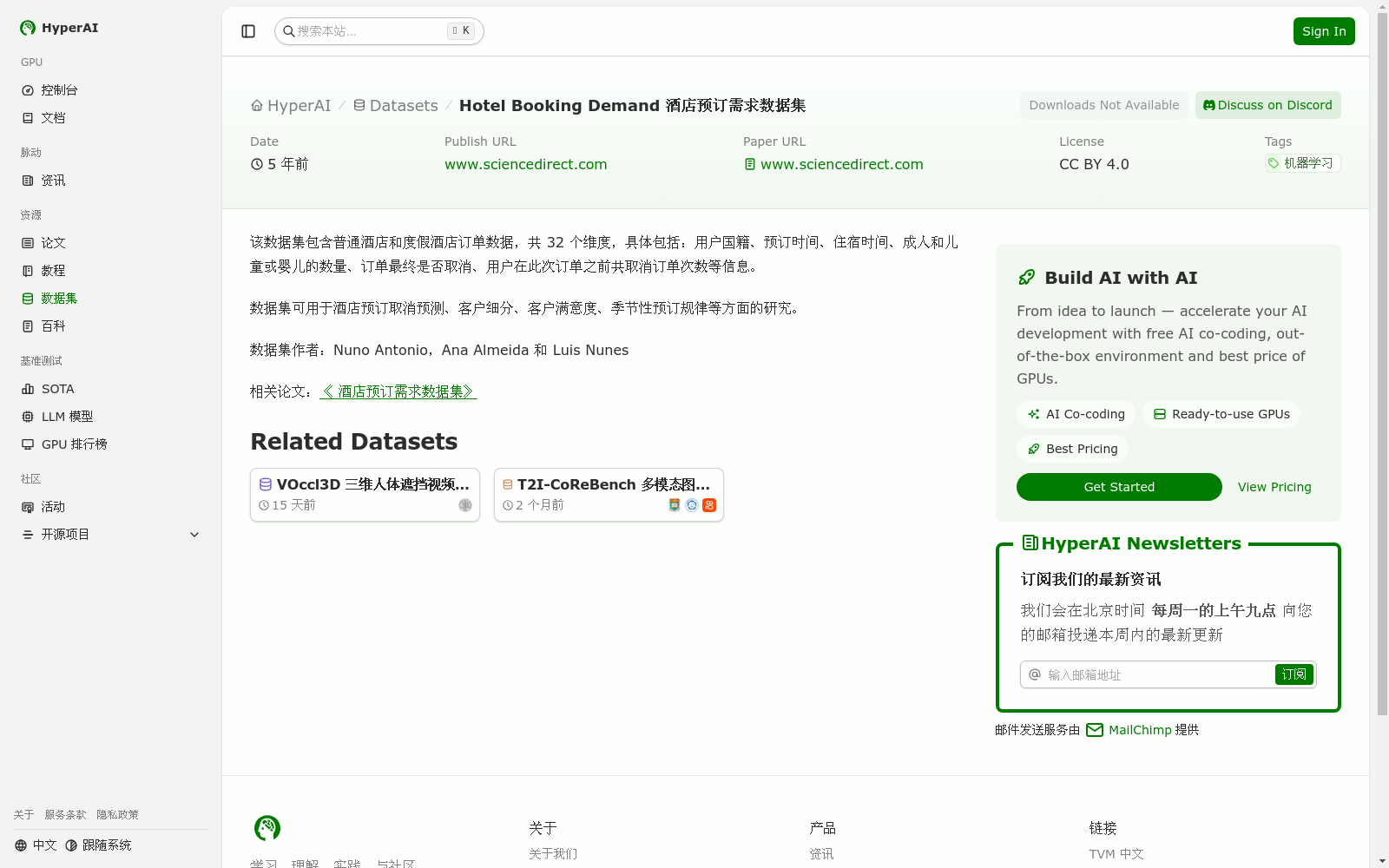Click the footer HyperAI logo
Screen dimensions: 1389x868
tap(267, 828)
